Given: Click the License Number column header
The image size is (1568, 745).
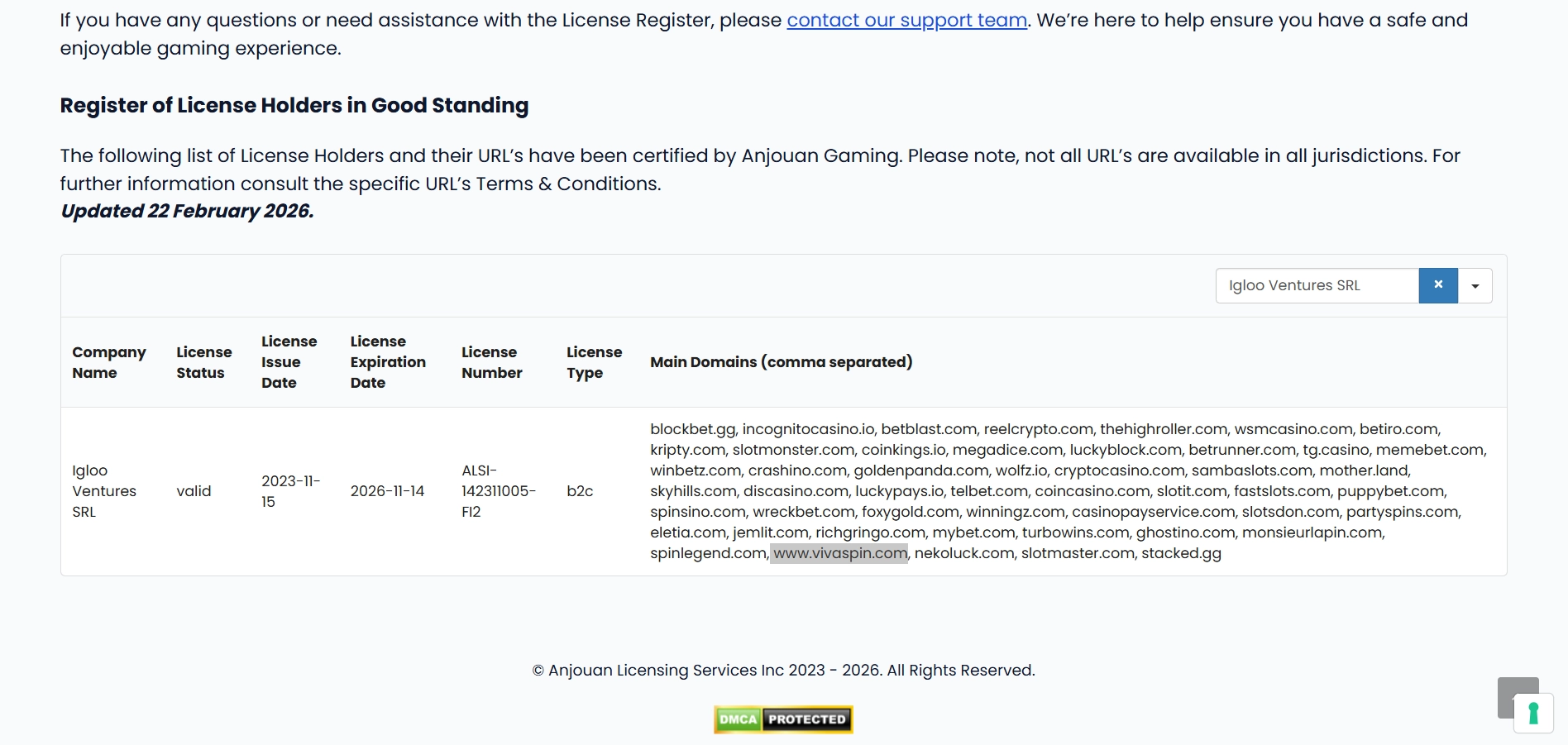Looking at the screenshot, I should coord(491,362).
